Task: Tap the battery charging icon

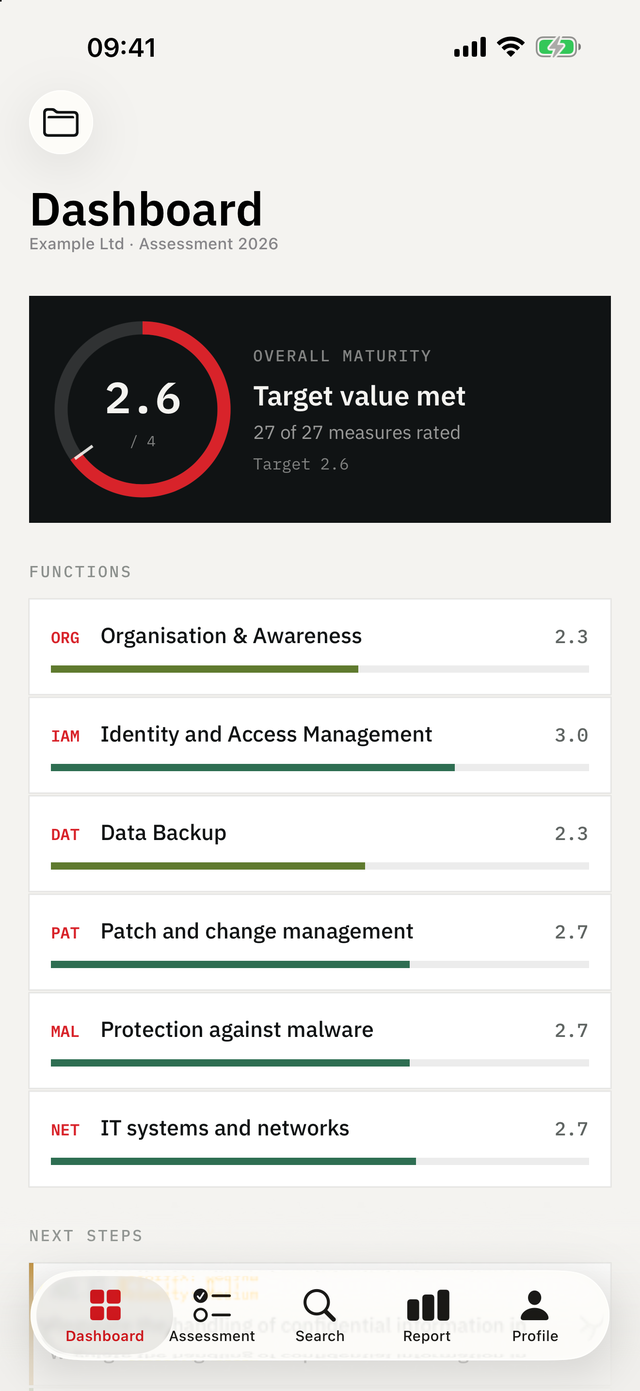Action: pyautogui.click(x=558, y=47)
